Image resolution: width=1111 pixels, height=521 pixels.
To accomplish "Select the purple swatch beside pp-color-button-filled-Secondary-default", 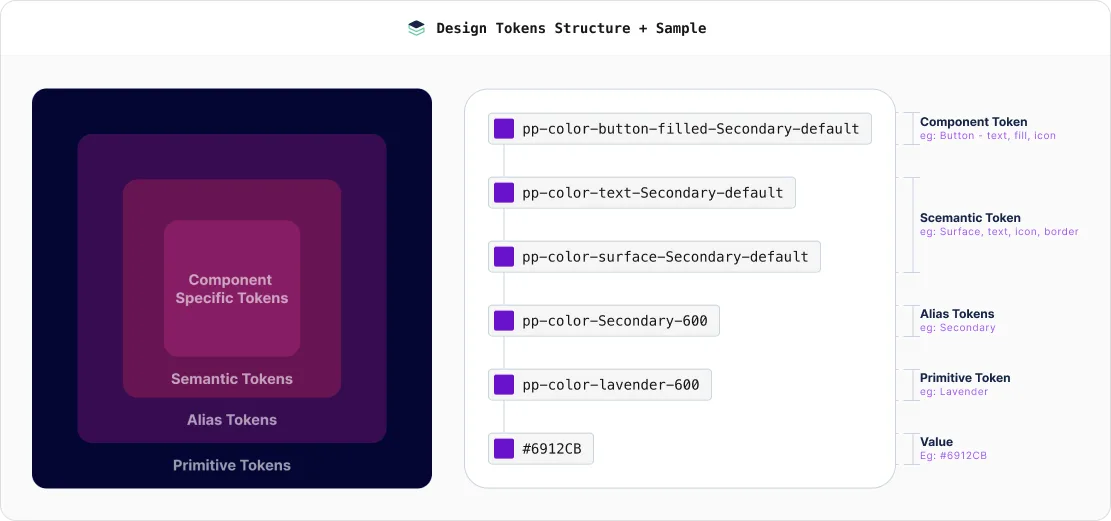I will 504,129.
